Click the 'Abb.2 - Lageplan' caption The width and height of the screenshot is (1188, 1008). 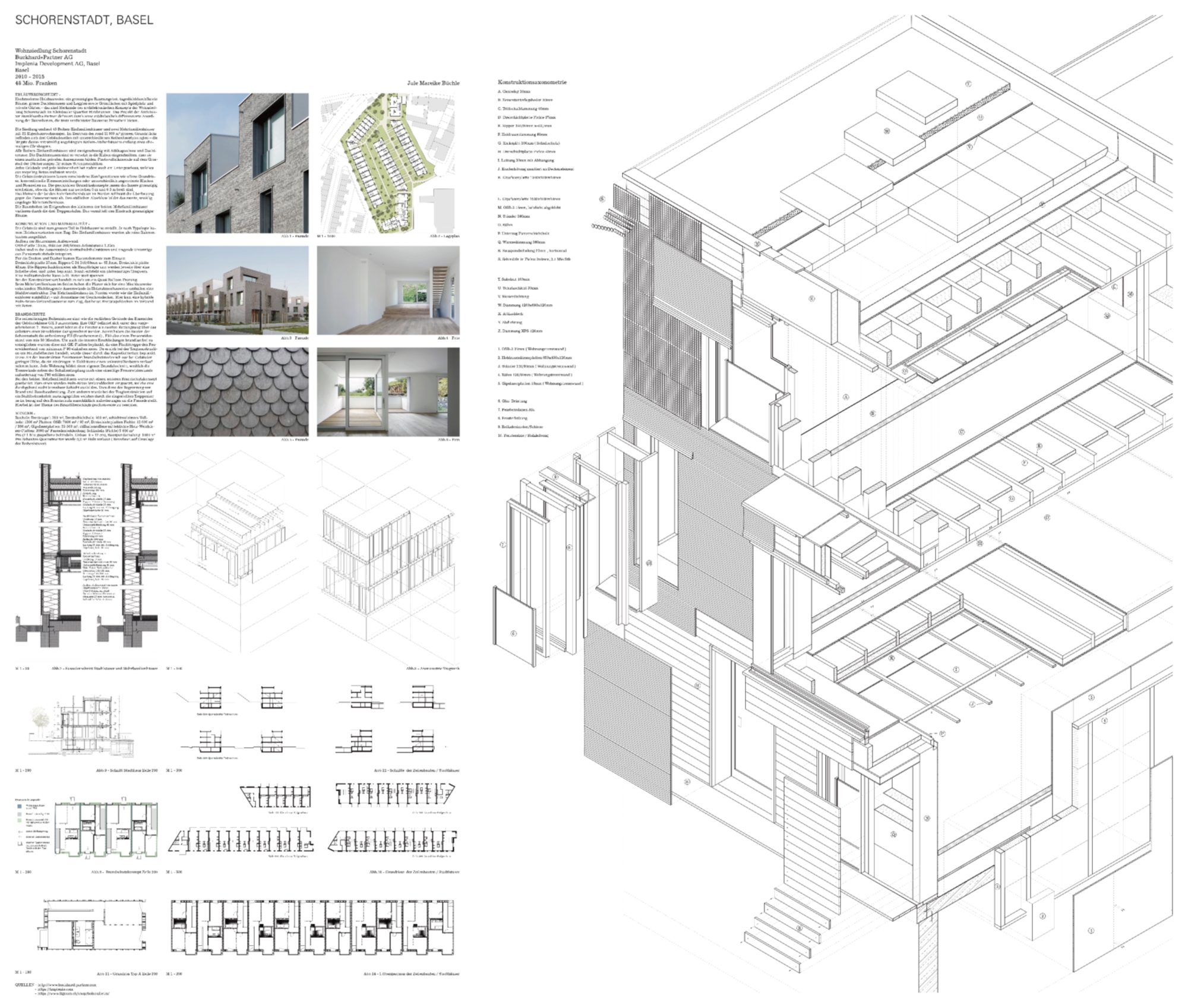[x=445, y=236]
